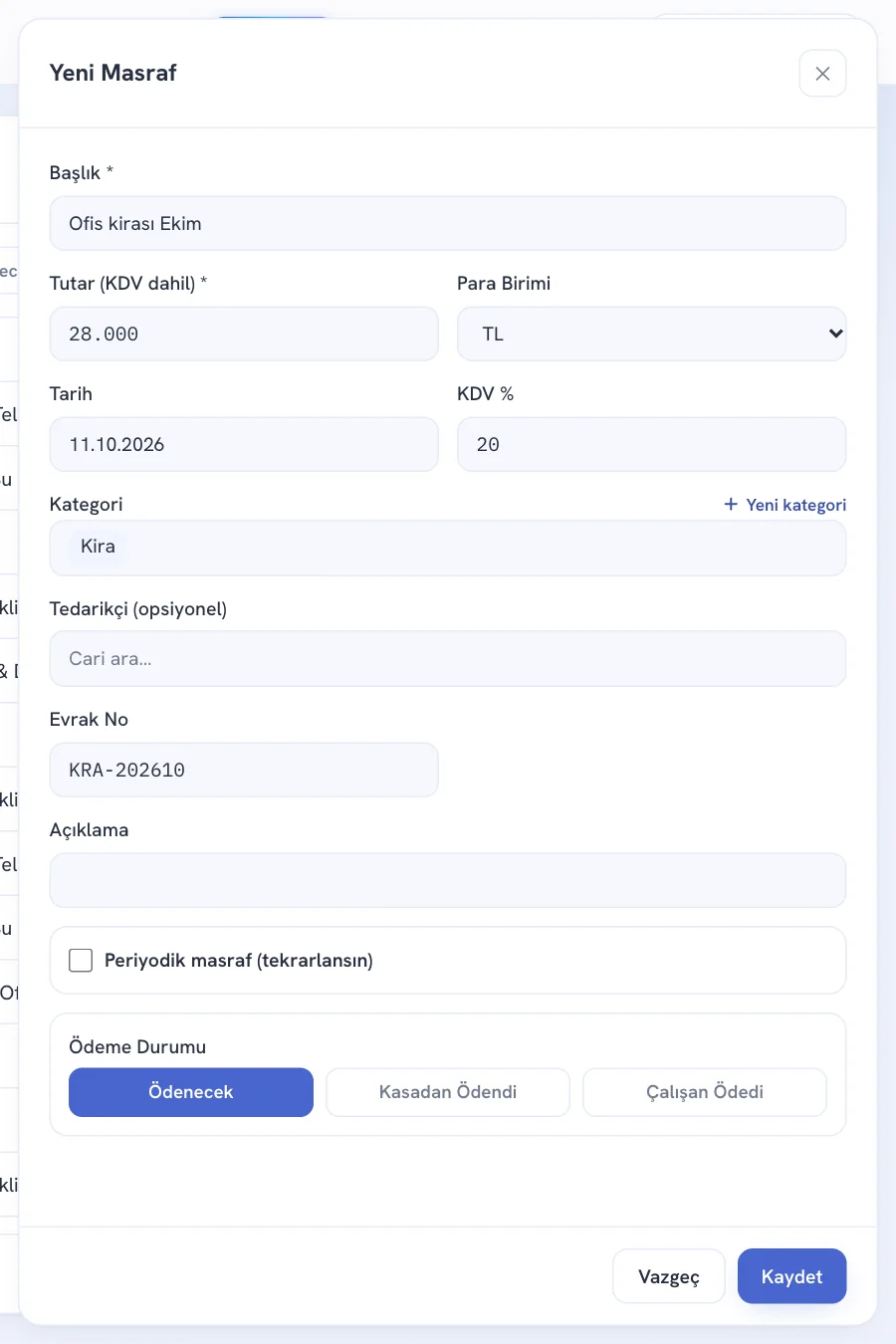Screen dimensions: 896x1344
Task: Click the Vazgeç button
Action: click(669, 1276)
